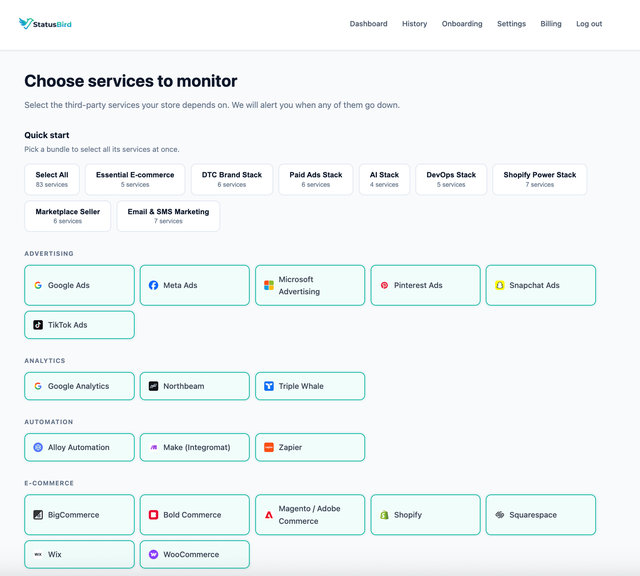Click the Meta Ads Facebook icon
This screenshot has height=576, width=640.
pyautogui.click(x=153, y=285)
